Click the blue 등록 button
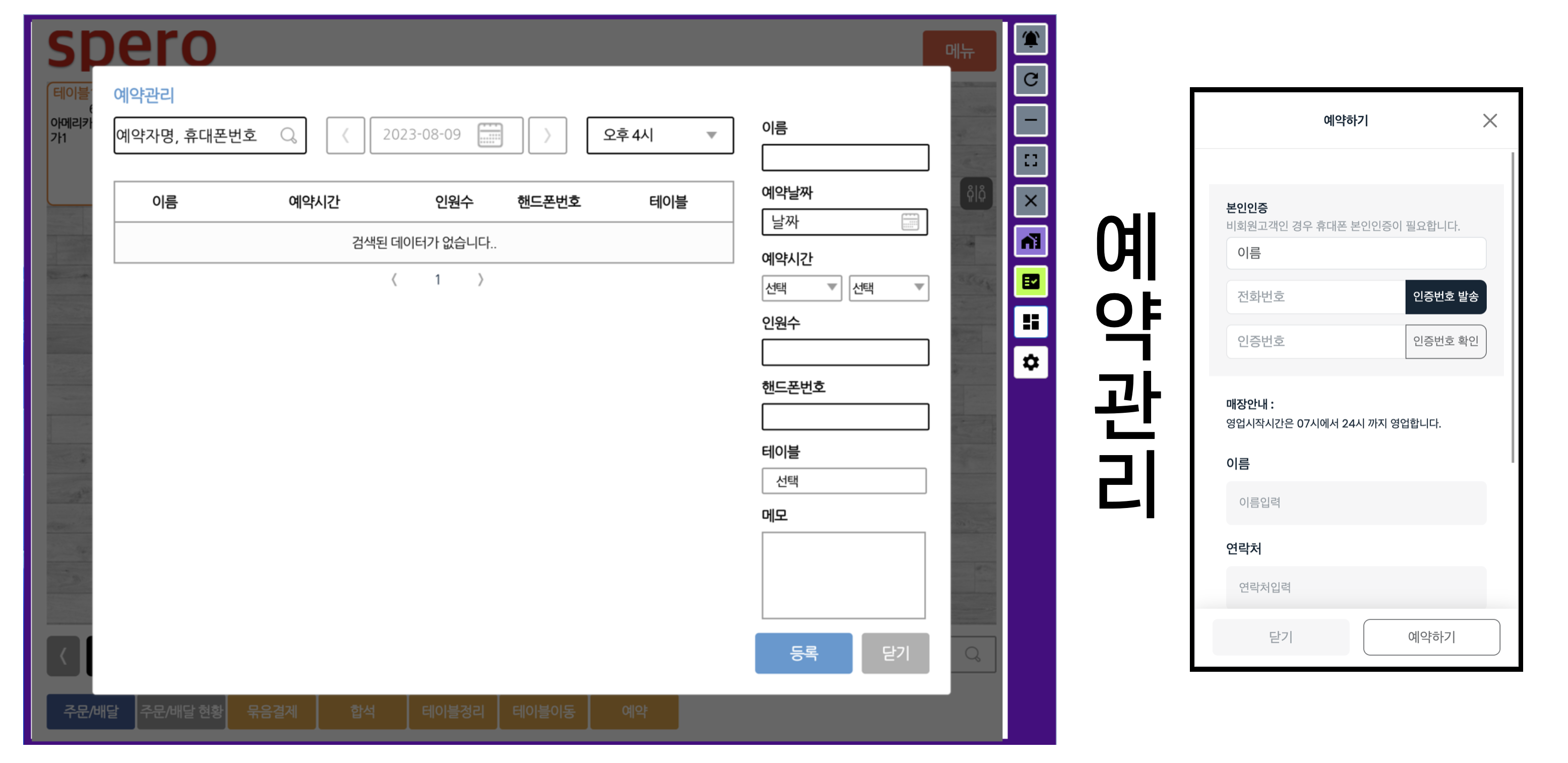The width and height of the screenshot is (1568, 763). click(803, 653)
